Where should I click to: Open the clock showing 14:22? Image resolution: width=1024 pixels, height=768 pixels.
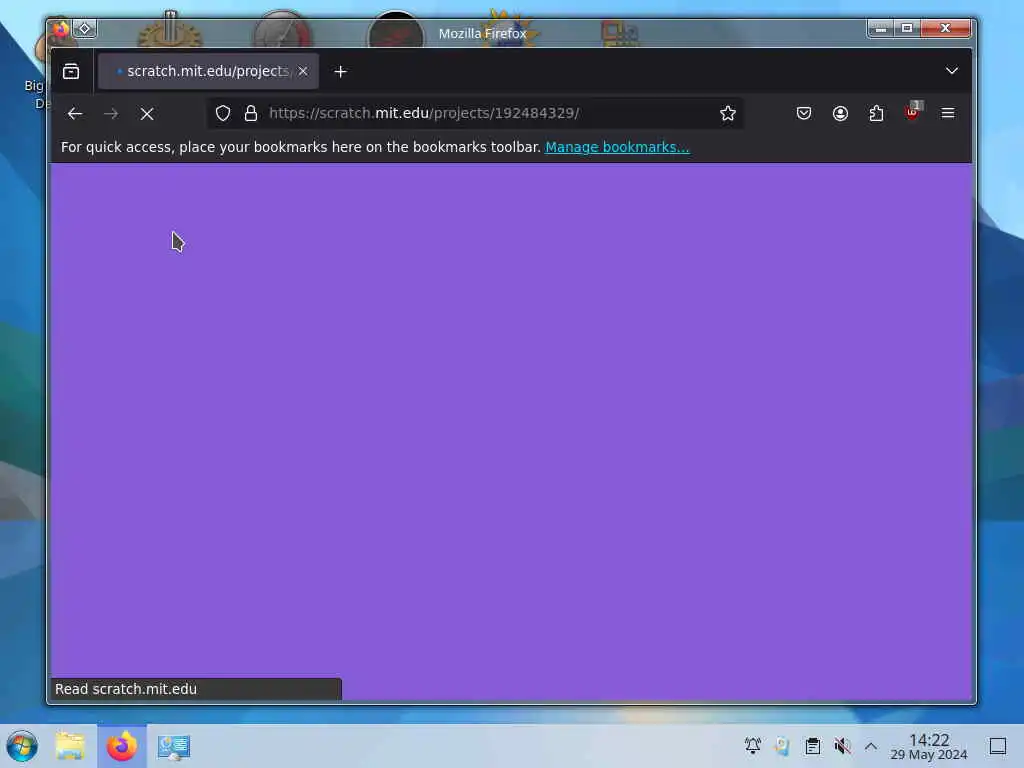(929, 746)
